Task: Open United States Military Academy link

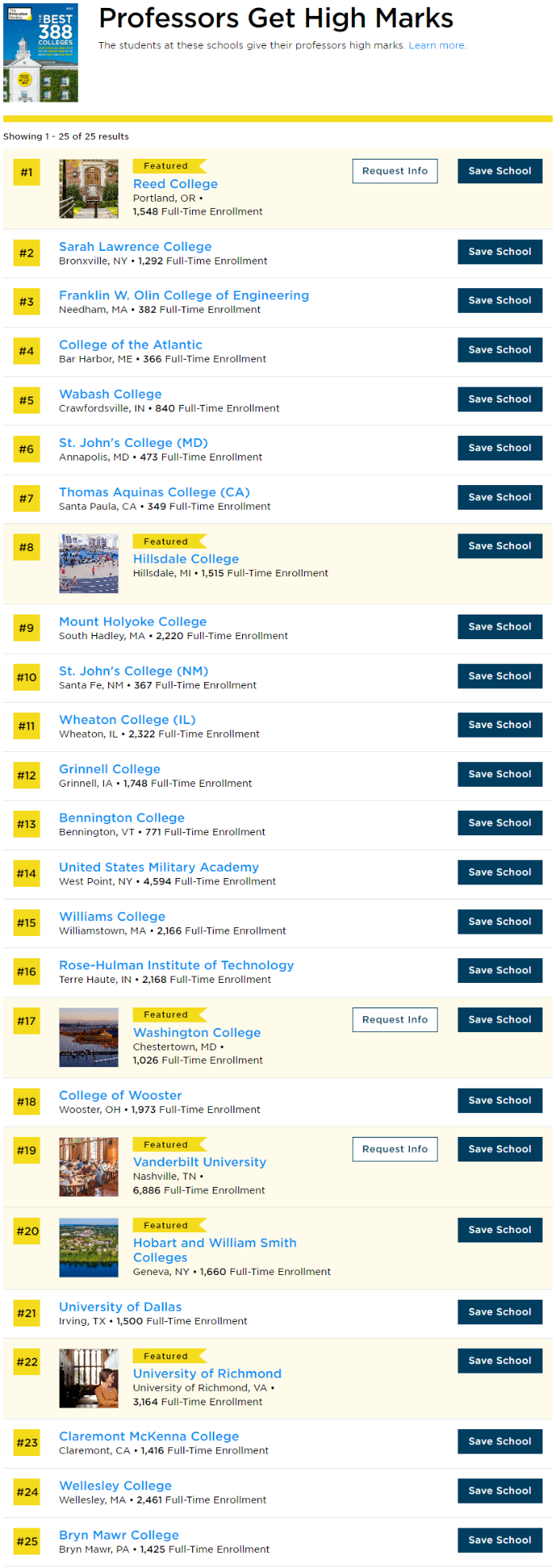Action: (159, 867)
